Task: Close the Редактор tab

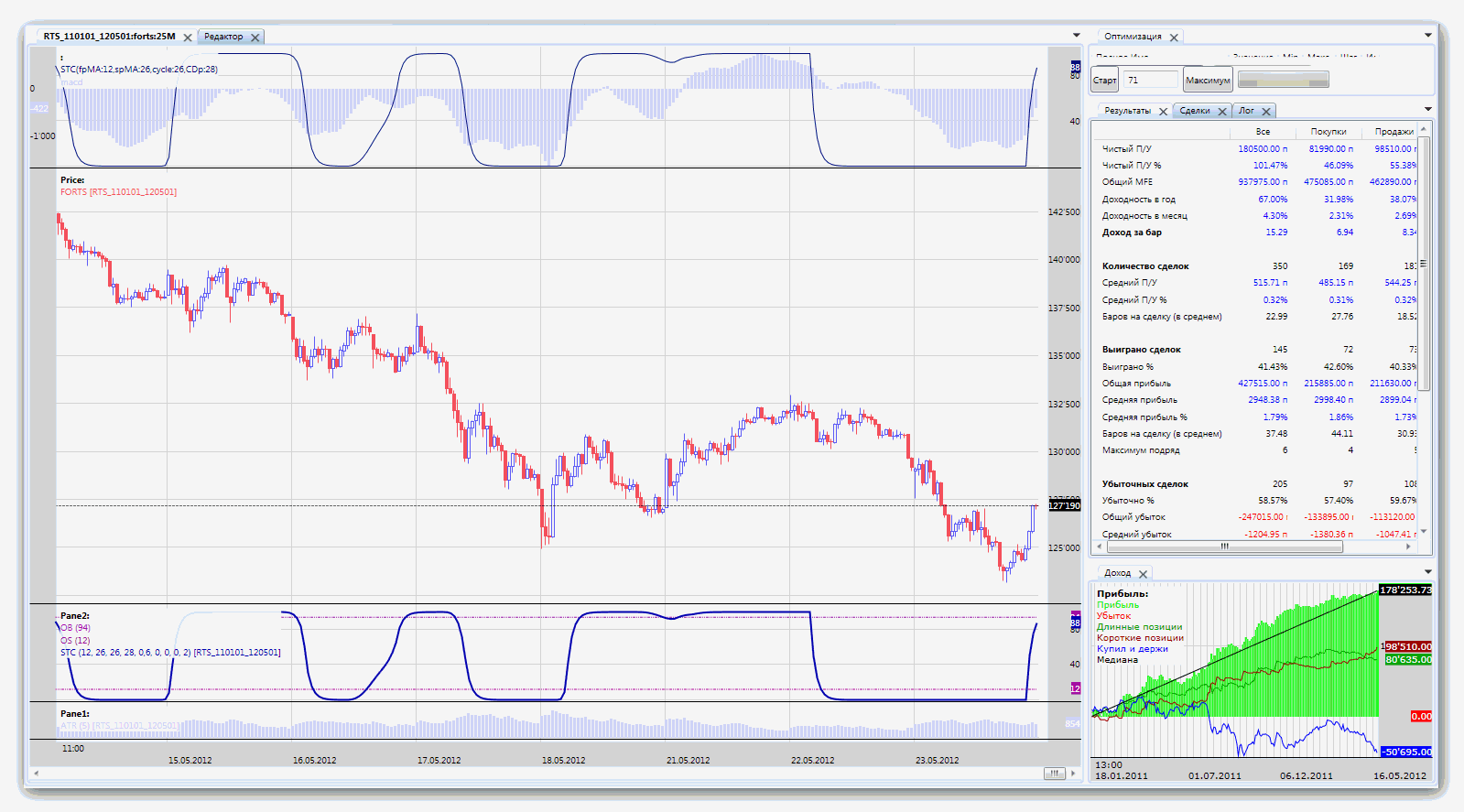Action: click(255, 38)
